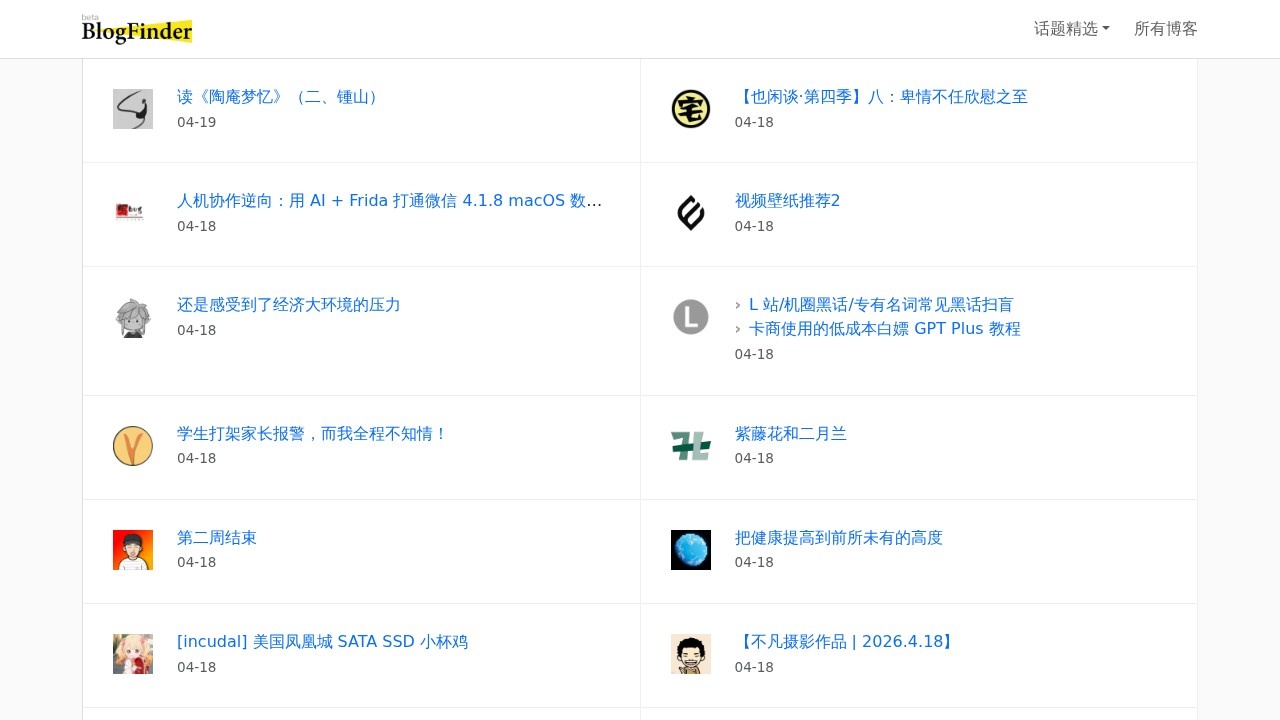Click avatar next to 视频壁纸推荐2
Screen dimensions: 1280x720
pyautogui.click(x=690, y=213)
